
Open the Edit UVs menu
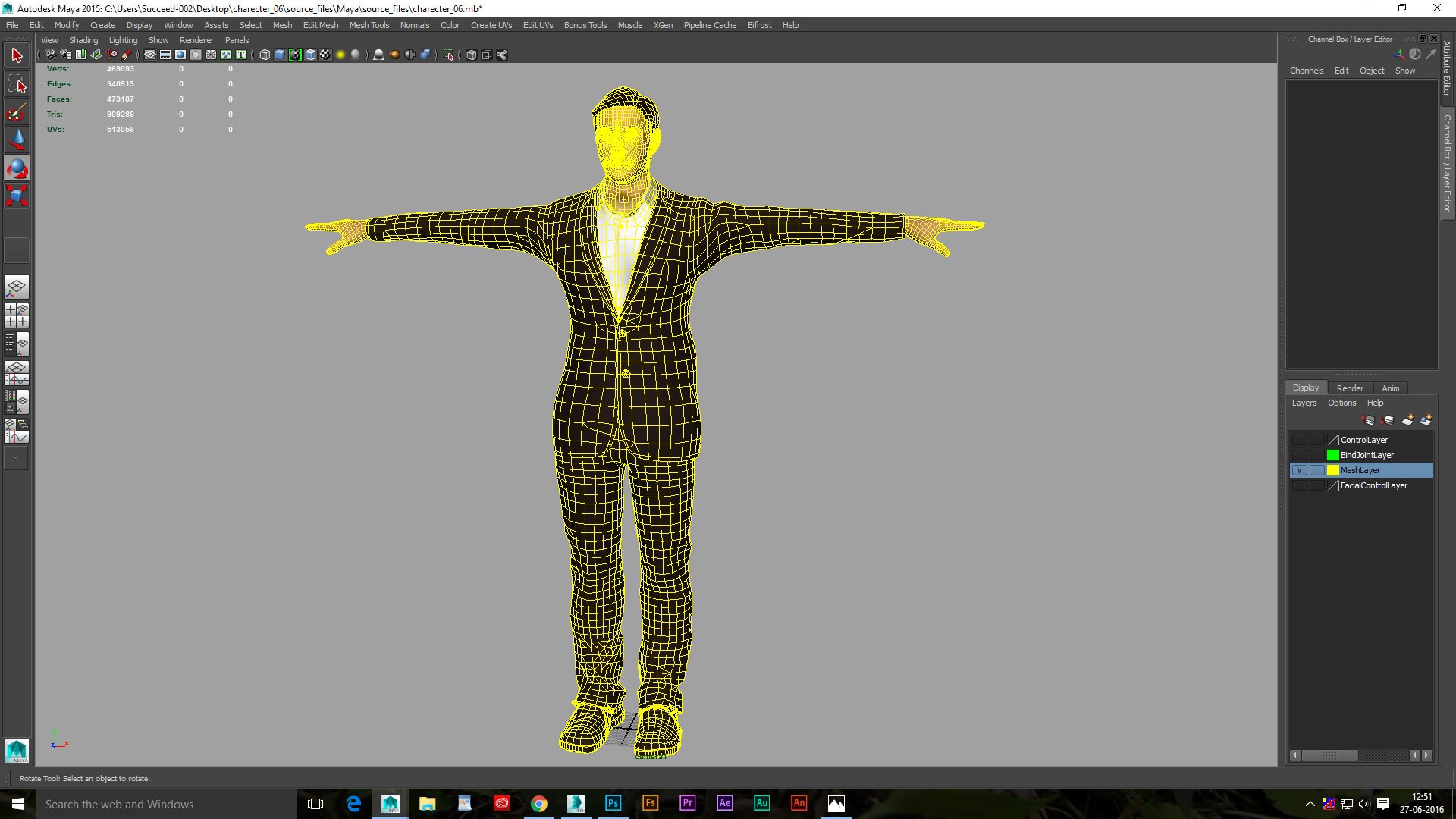(x=538, y=25)
